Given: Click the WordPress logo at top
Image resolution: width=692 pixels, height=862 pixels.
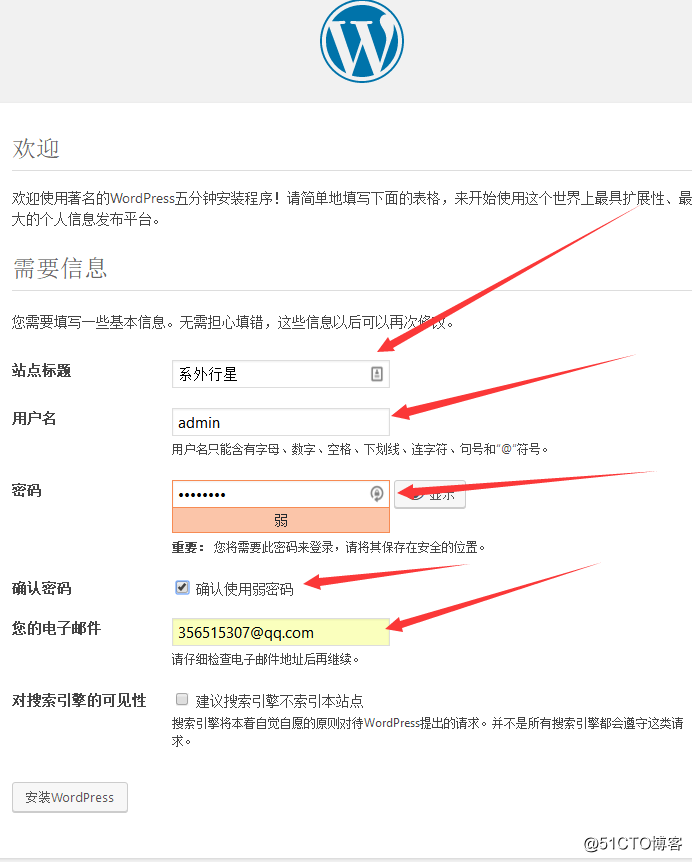Looking at the screenshot, I should pyautogui.click(x=362, y=41).
